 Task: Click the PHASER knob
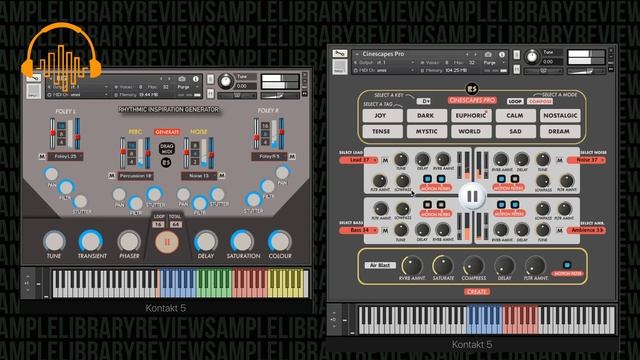click(x=129, y=241)
